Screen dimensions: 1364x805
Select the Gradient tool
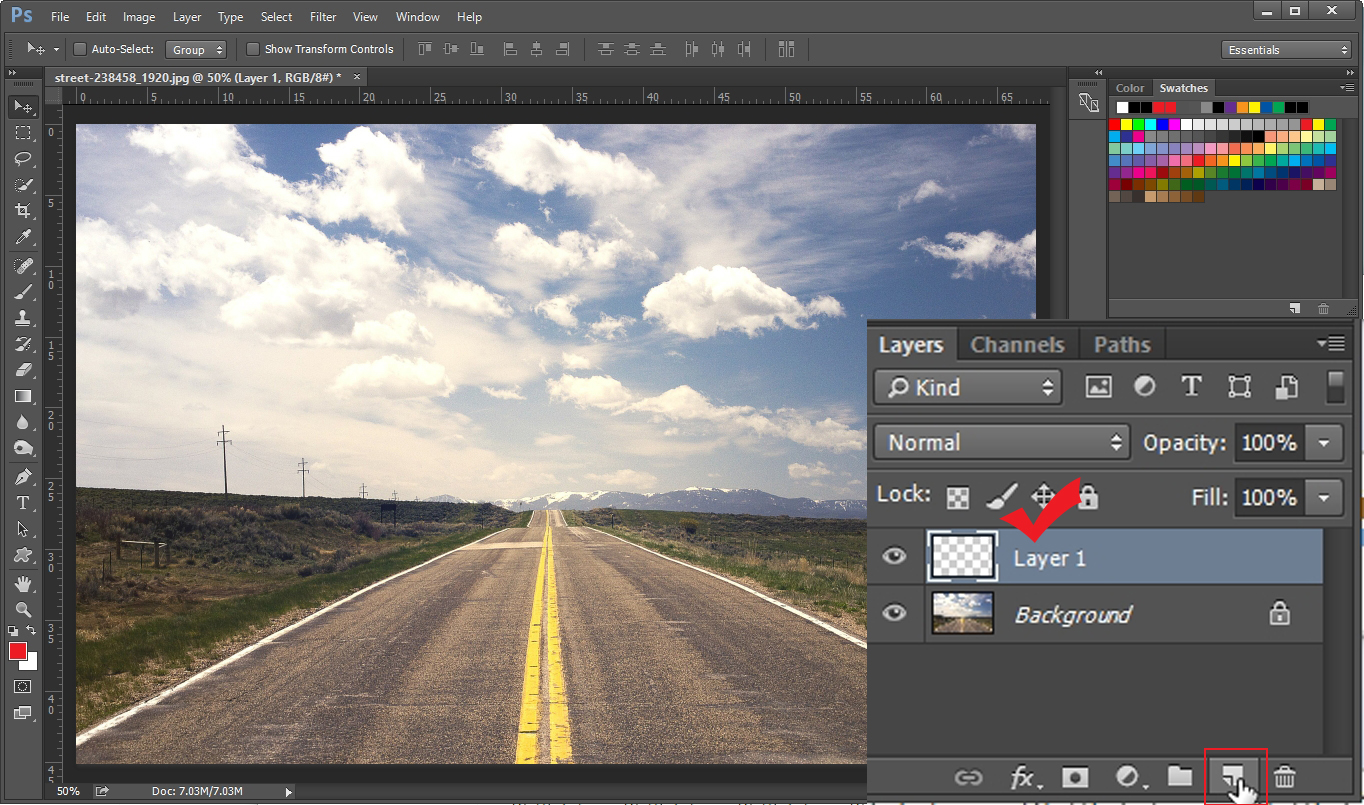tap(23, 396)
